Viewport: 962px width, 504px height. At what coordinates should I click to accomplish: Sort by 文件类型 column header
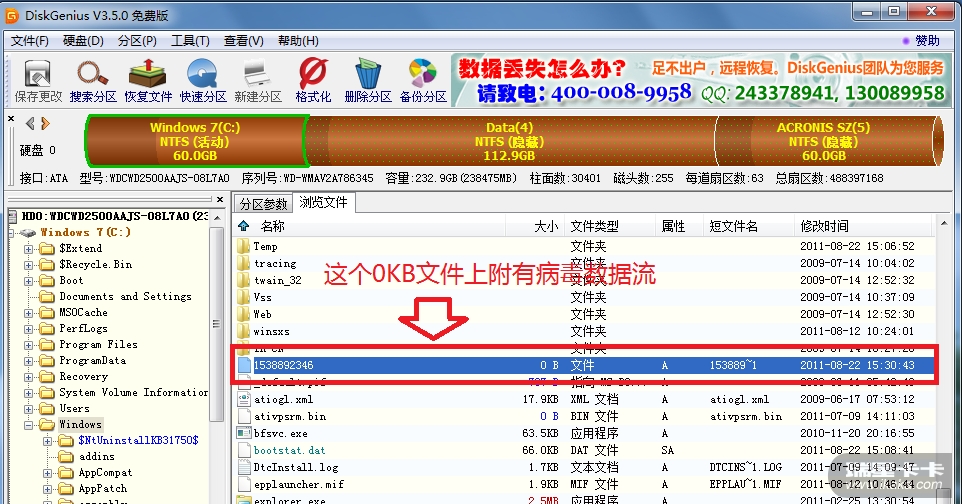[609, 226]
